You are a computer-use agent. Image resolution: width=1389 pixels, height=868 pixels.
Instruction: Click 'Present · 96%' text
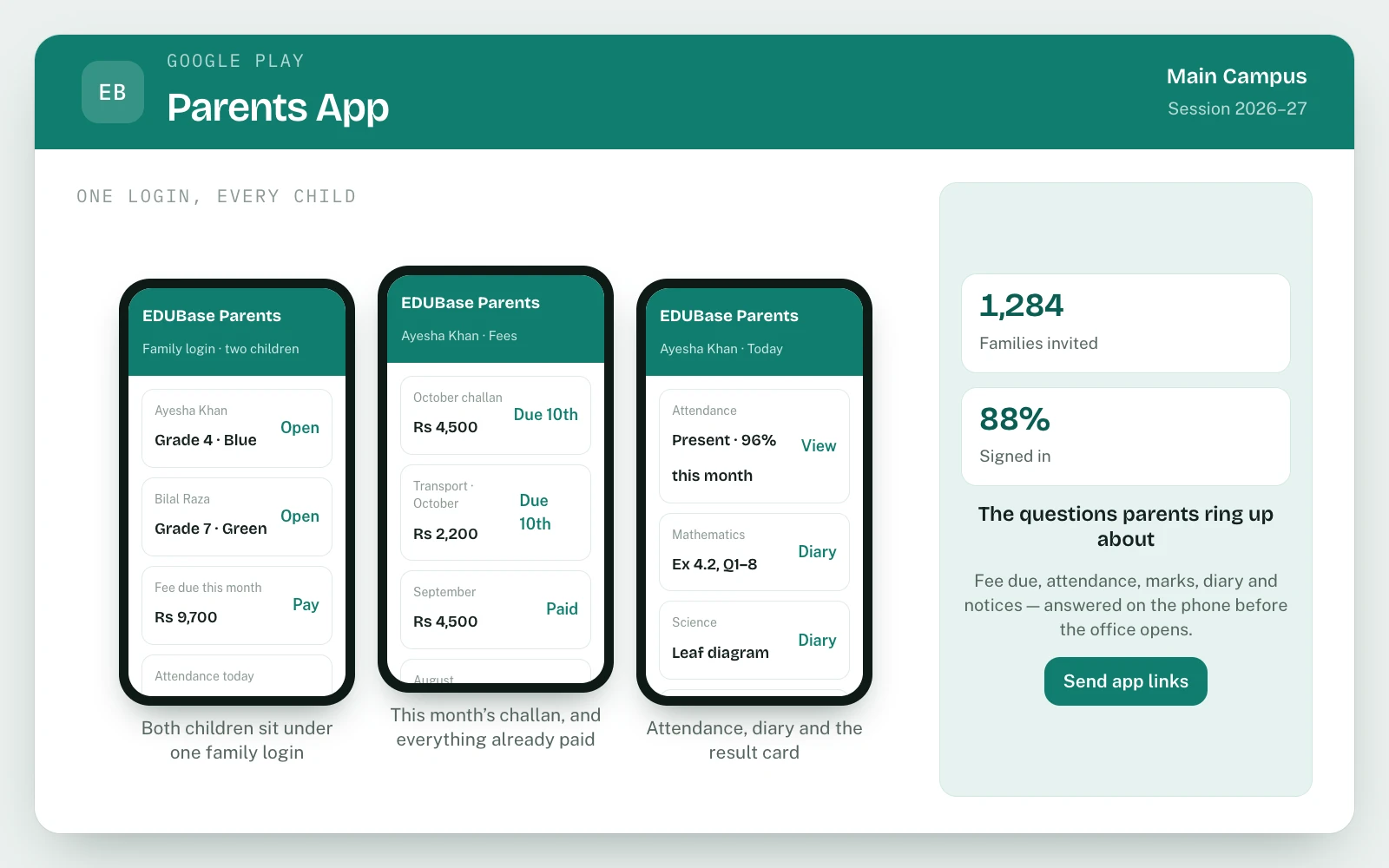coord(724,440)
